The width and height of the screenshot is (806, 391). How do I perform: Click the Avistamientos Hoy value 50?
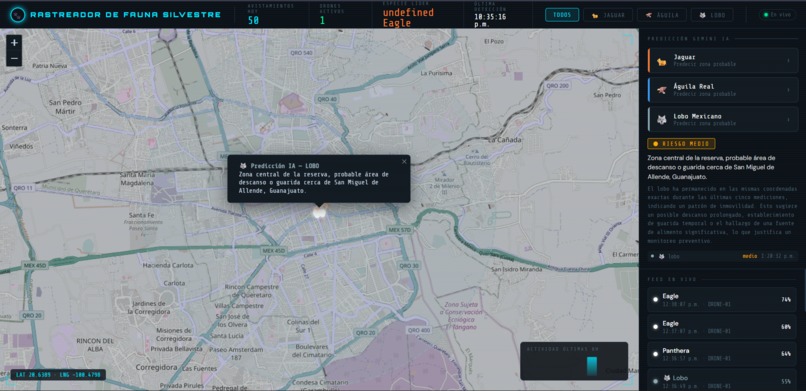tap(253, 21)
